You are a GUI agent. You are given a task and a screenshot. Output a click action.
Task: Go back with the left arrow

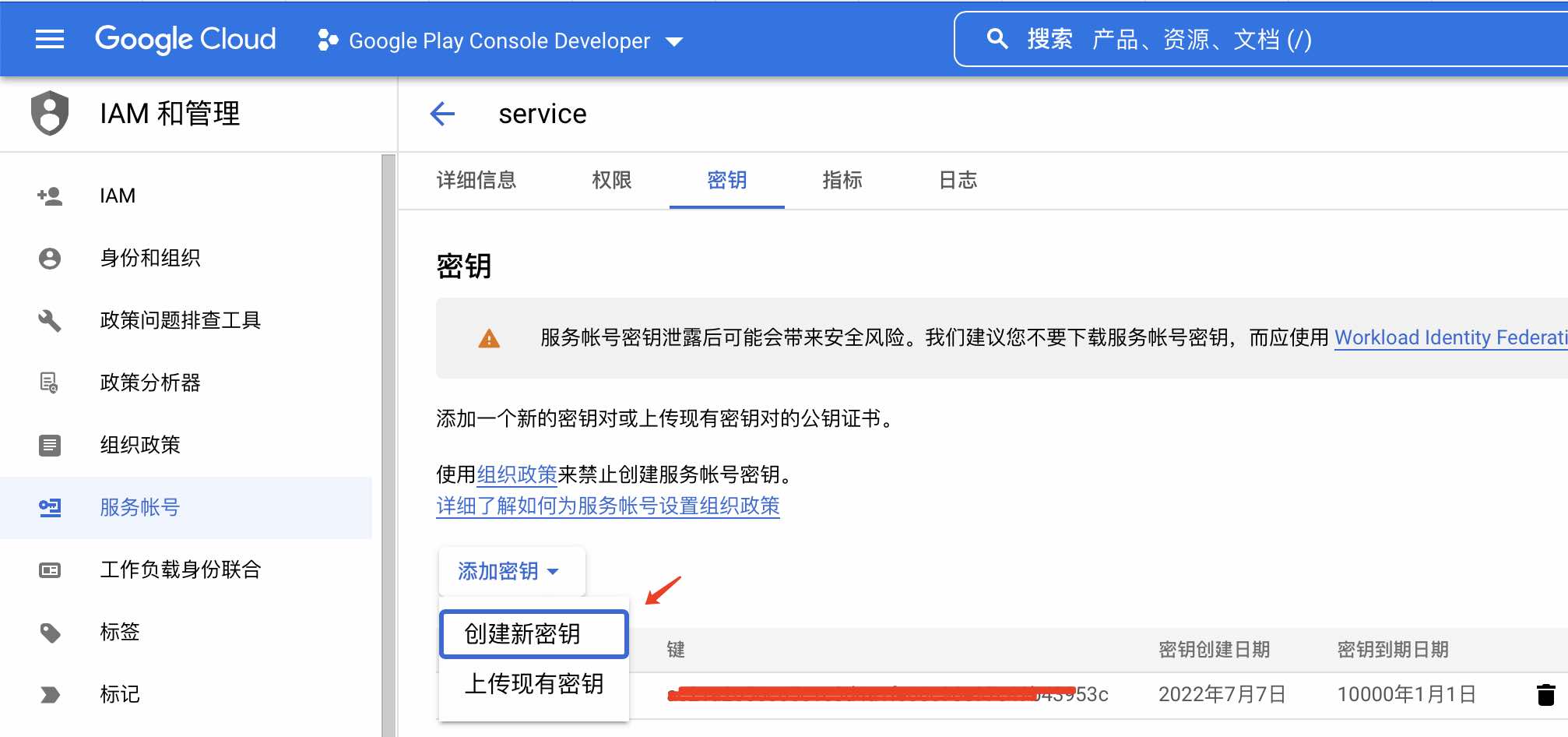(x=442, y=114)
